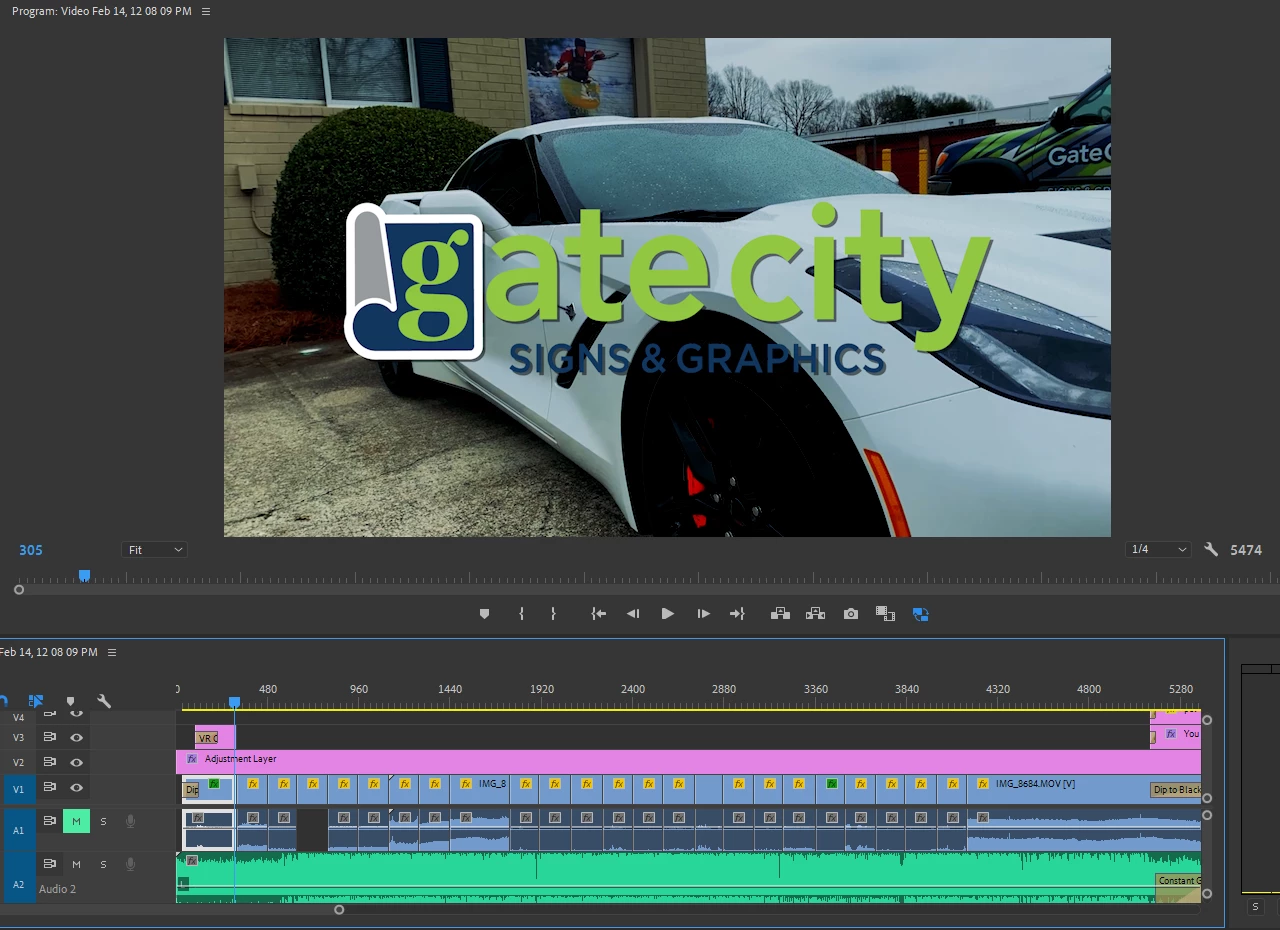Hide track V3 with its eye icon
Screen dimensions: 1280x930
click(76, 737)
